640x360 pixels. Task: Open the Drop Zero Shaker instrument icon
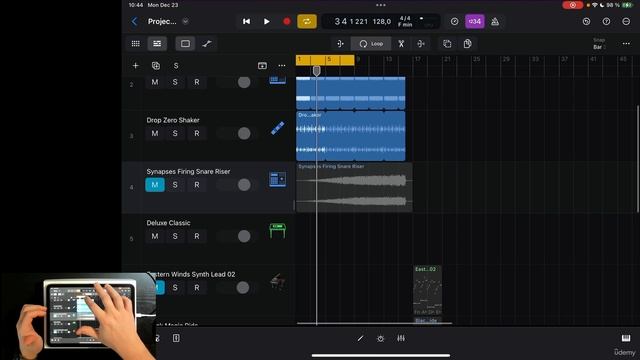(278, 129)
